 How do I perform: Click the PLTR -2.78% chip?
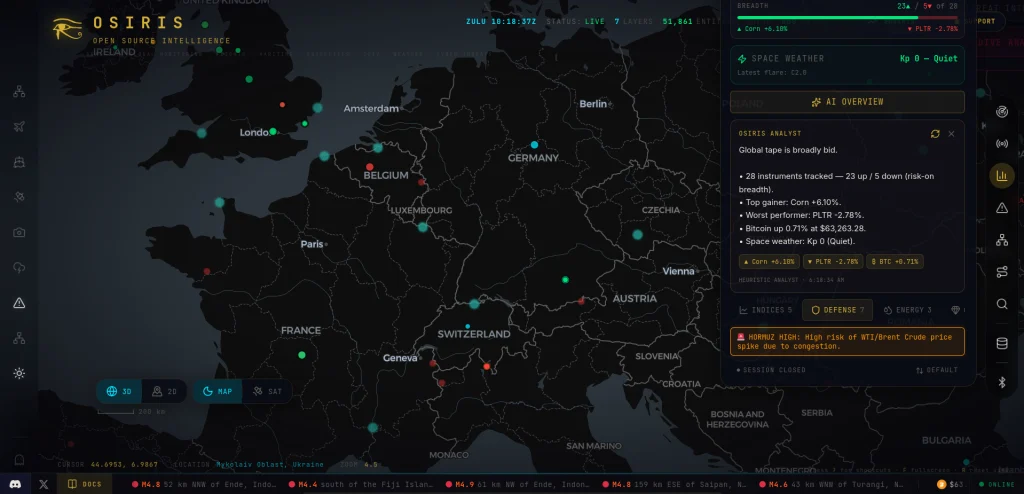[x=832, y=261]
